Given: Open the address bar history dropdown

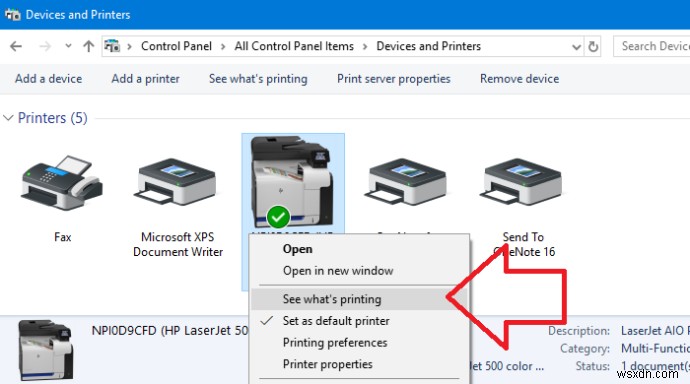Looking at the screenshot, I should click(x=576, y=47).
